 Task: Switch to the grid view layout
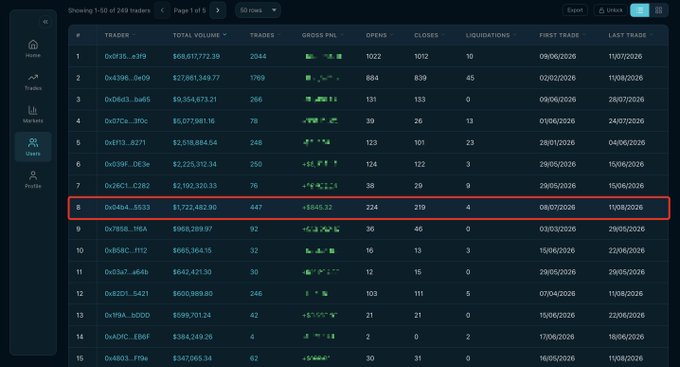659,10
